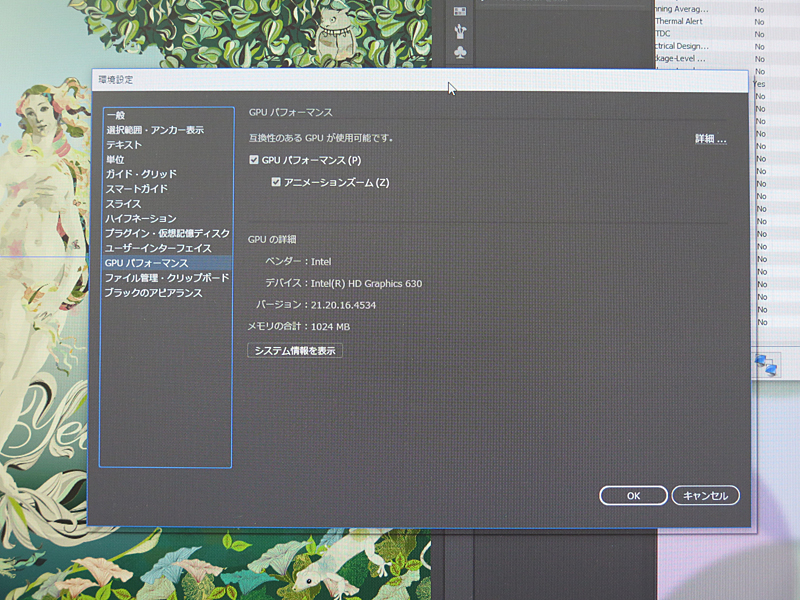
Task: Open the Symbols panel via the club icon
Action: click(x=460, y=52)
